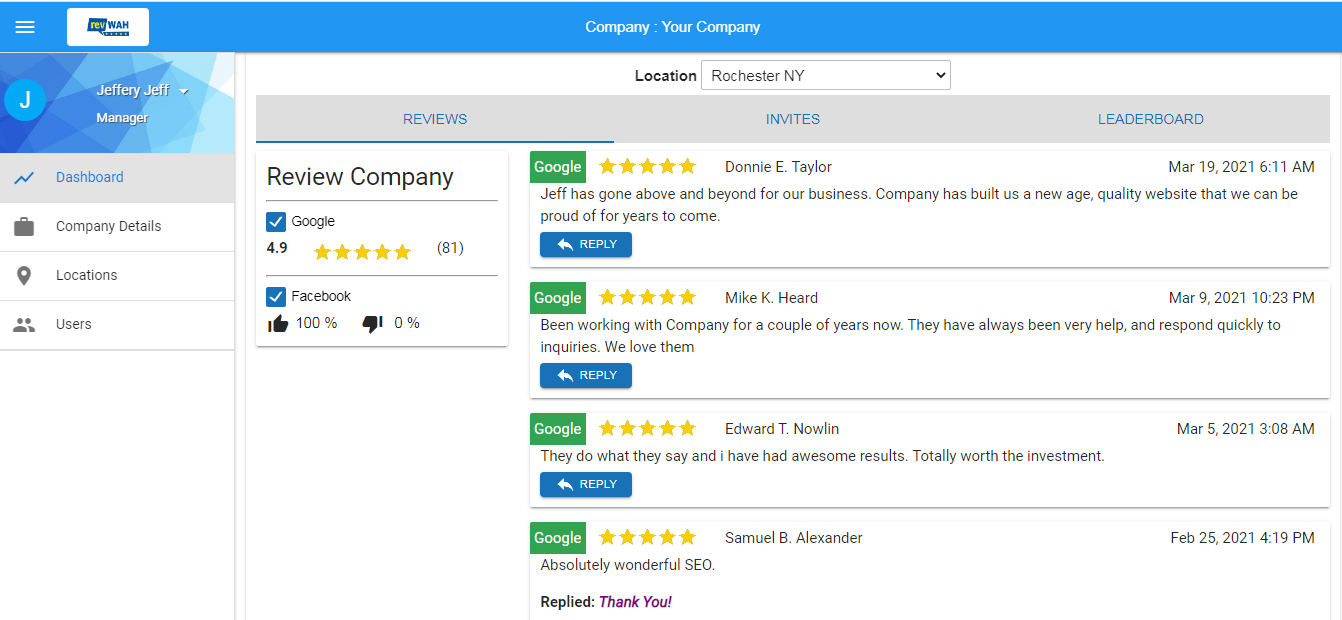Click the date Mar 5, 2021 3:08 AM
Viewport: 1342px width, 620px height.
point(1246,429)
